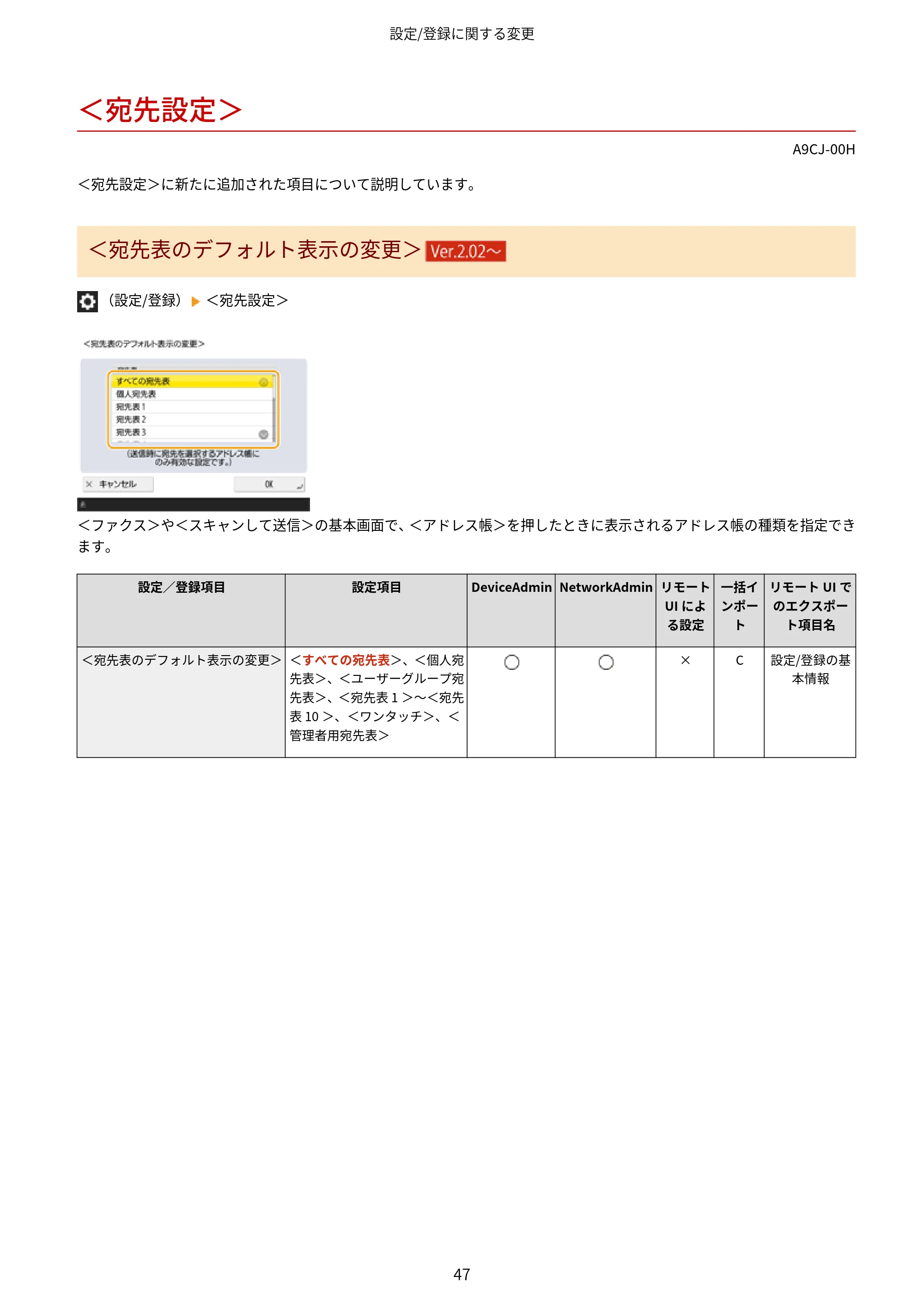
Task: Click page number 47
Action: tap(462, 1275)
